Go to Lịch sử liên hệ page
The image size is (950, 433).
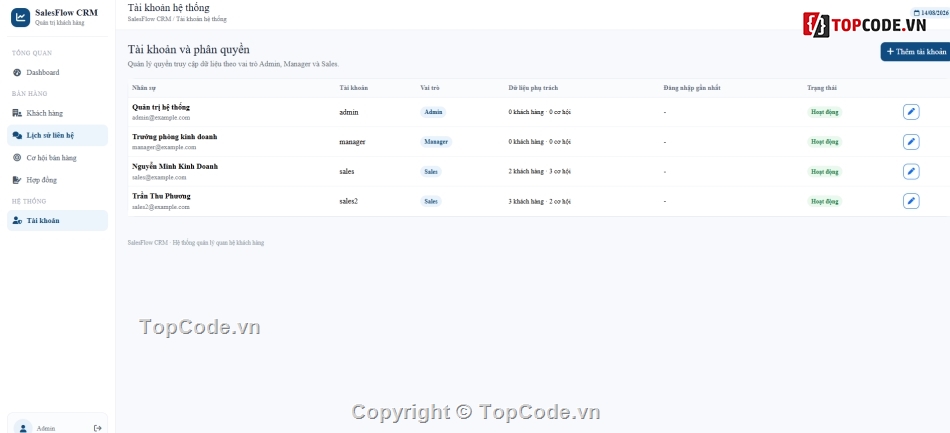coord(58,136)
